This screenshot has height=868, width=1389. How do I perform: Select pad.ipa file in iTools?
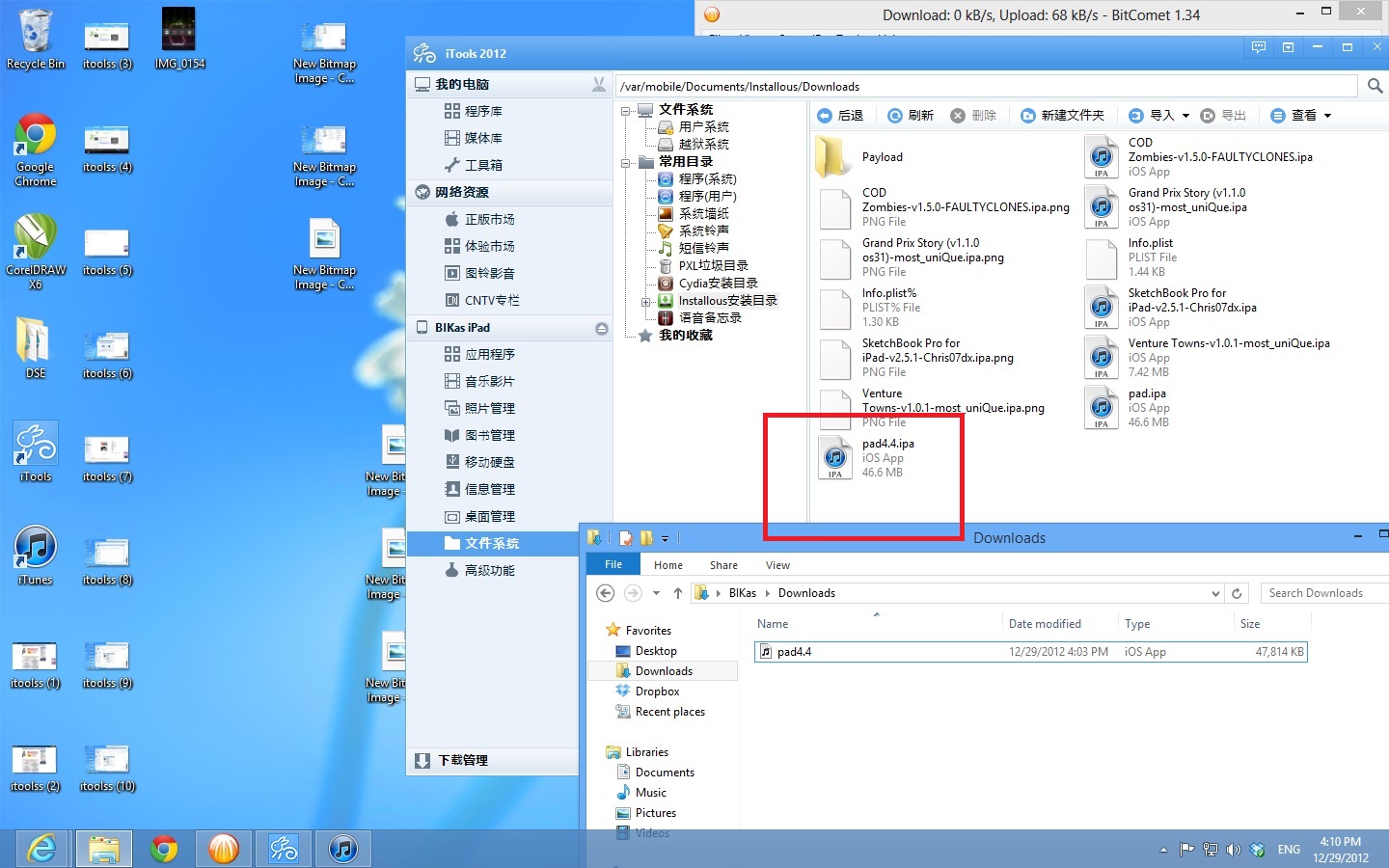click(x=1128, y=408)
